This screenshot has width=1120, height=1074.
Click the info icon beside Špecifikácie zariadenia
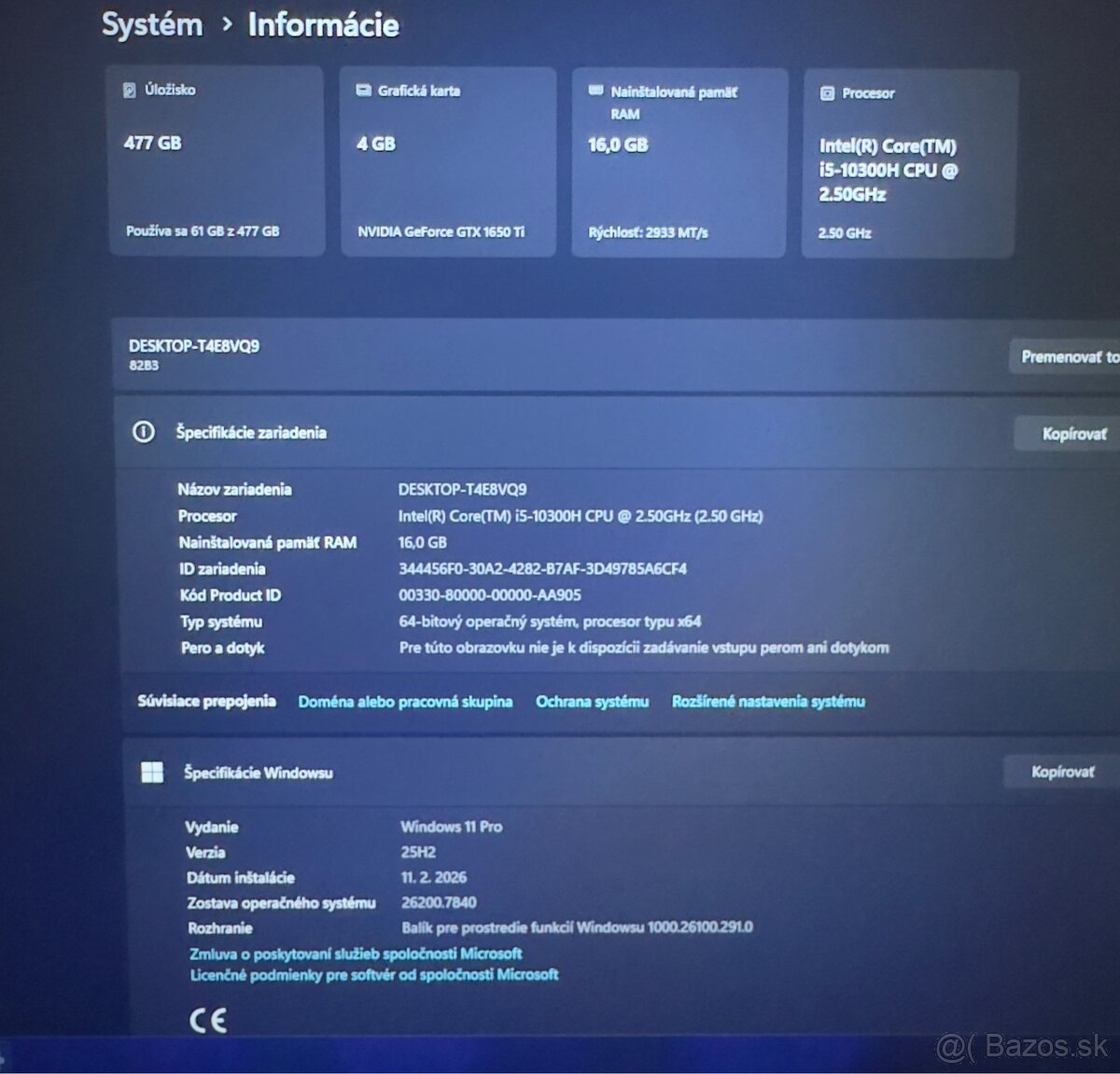tap(145, 432)
